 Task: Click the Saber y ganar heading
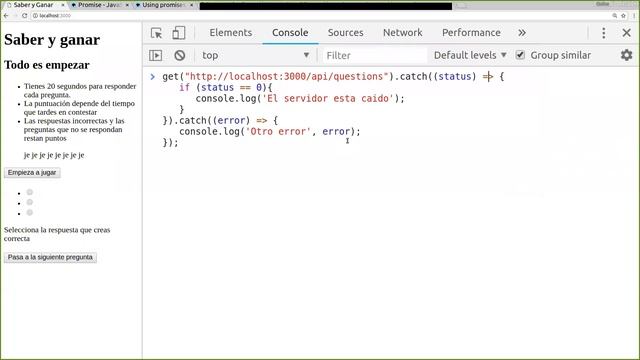coord(52,40)
